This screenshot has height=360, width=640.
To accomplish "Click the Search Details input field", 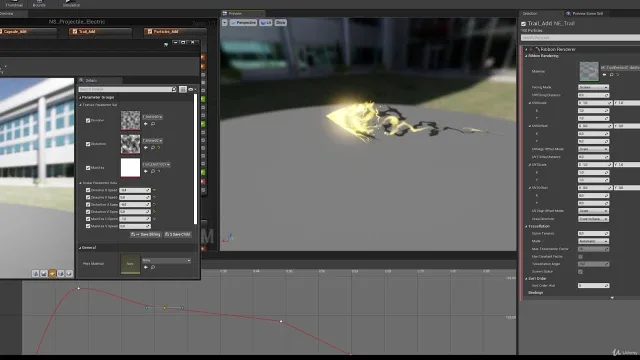I will (127, 89).
